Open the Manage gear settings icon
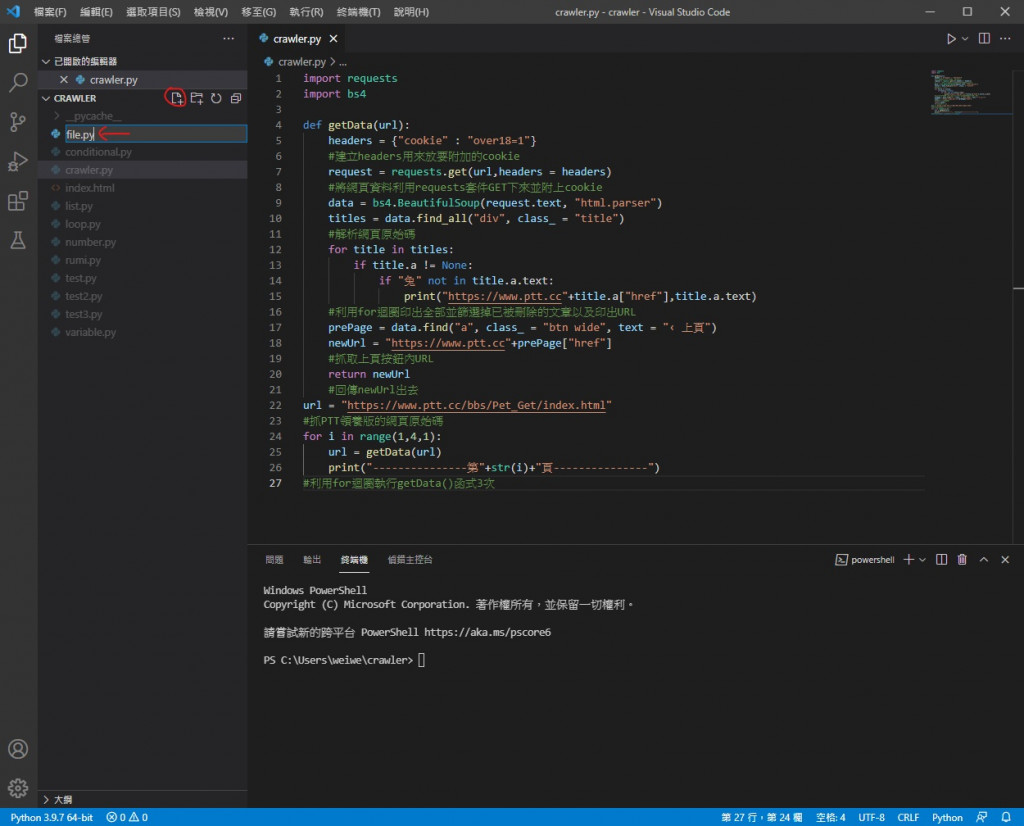Screen dimensions: 1024x826 point(18,787)
